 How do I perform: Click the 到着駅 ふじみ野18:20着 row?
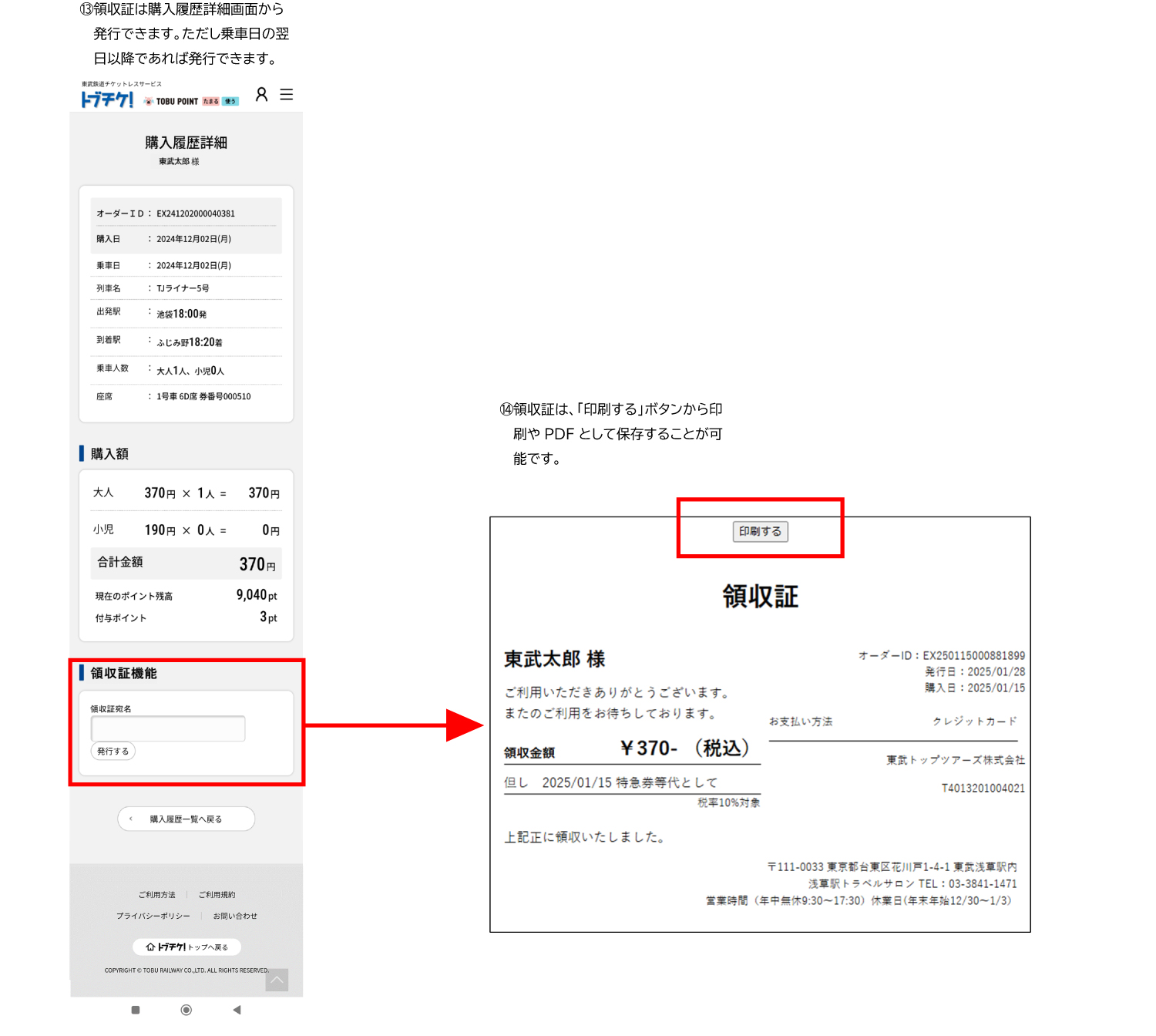pyautogui.click(x=186, y=341)
